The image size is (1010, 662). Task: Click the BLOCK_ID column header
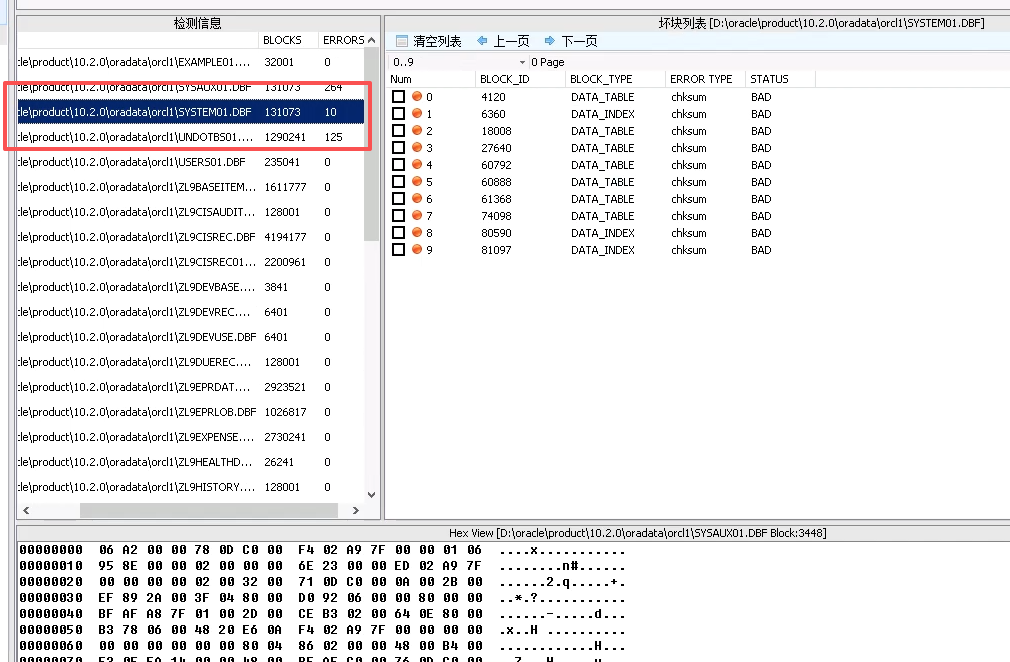[520, 79]
